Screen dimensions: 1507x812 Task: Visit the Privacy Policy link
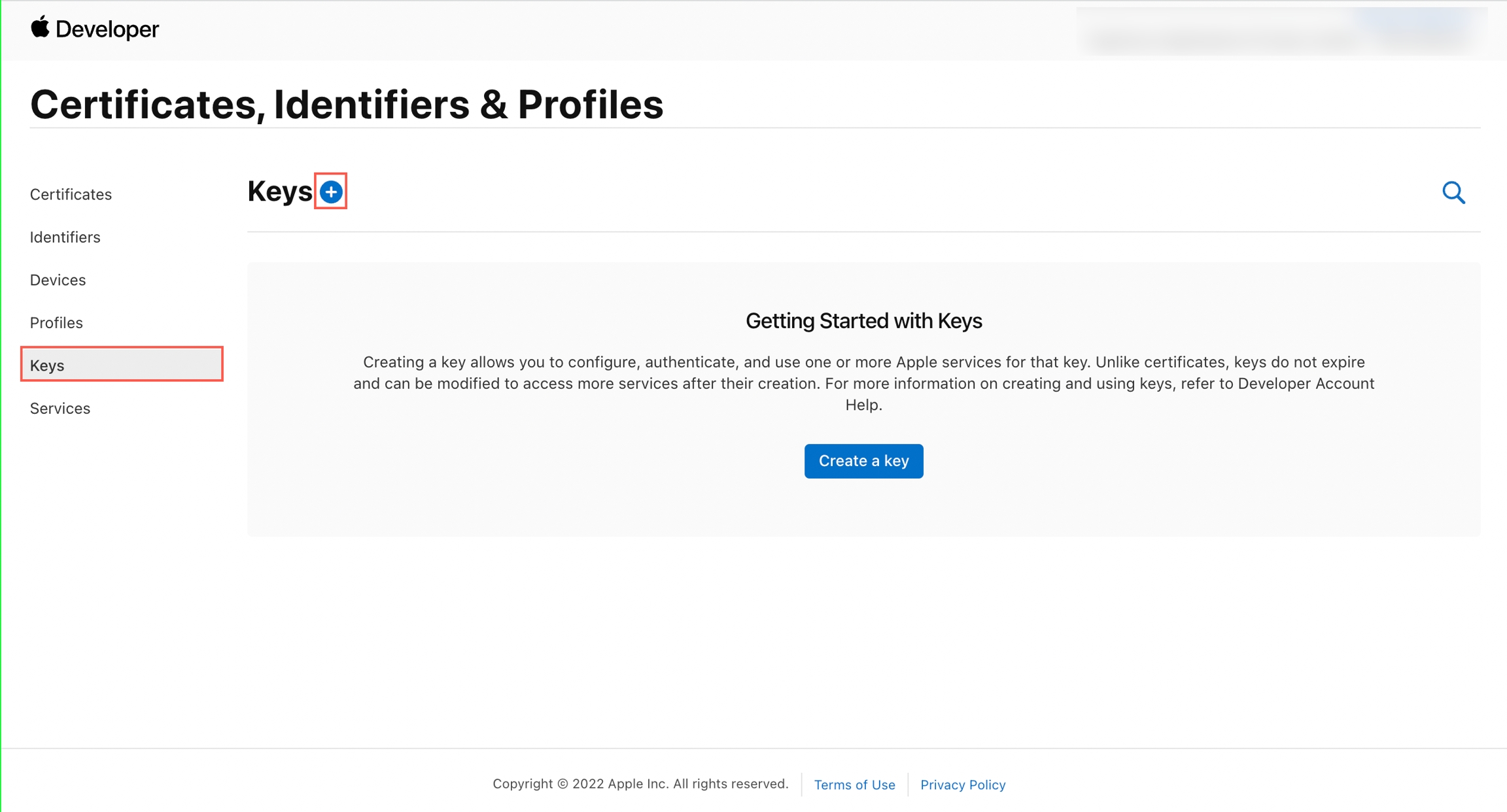[x=963, y=785]
